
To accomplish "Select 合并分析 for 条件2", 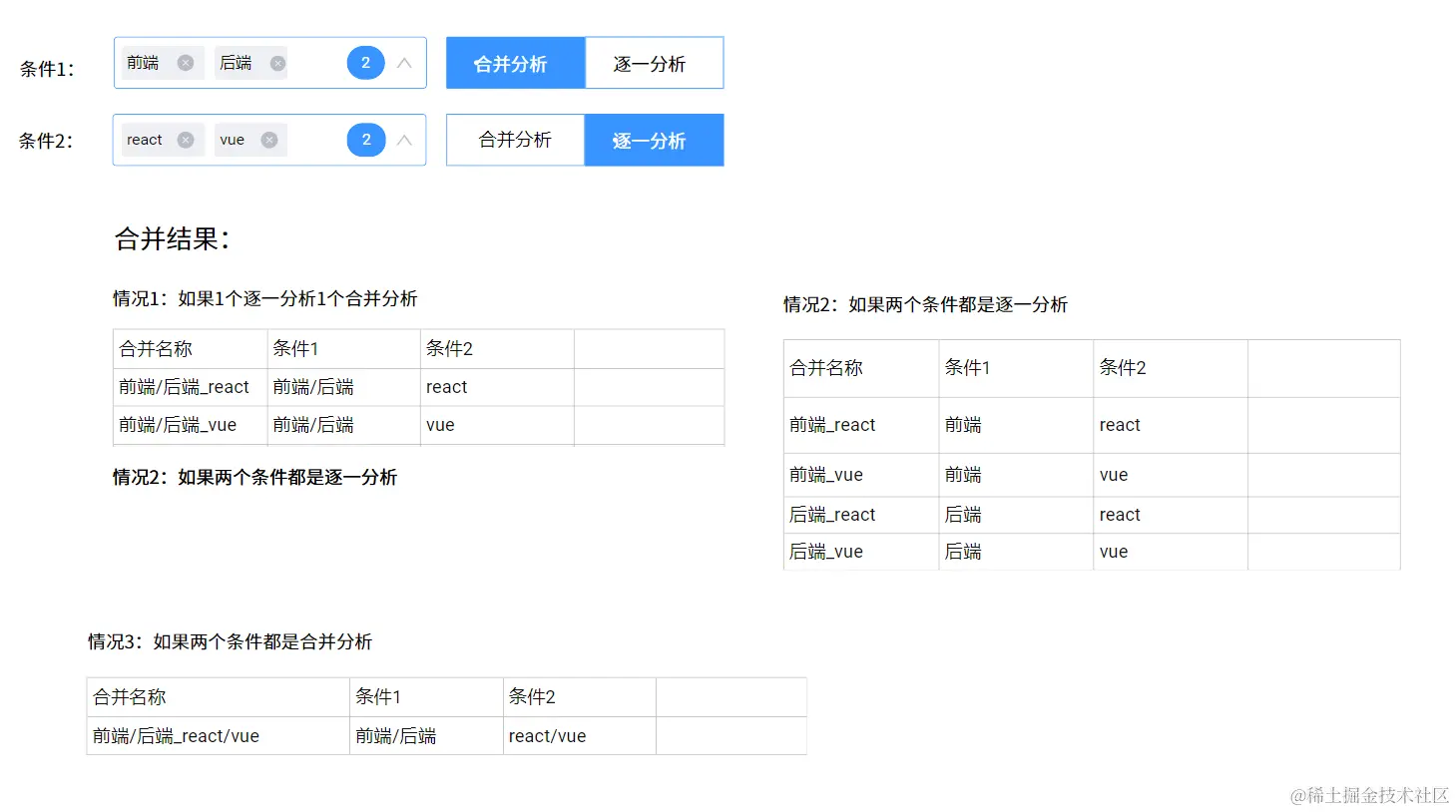I will point(515,140).
